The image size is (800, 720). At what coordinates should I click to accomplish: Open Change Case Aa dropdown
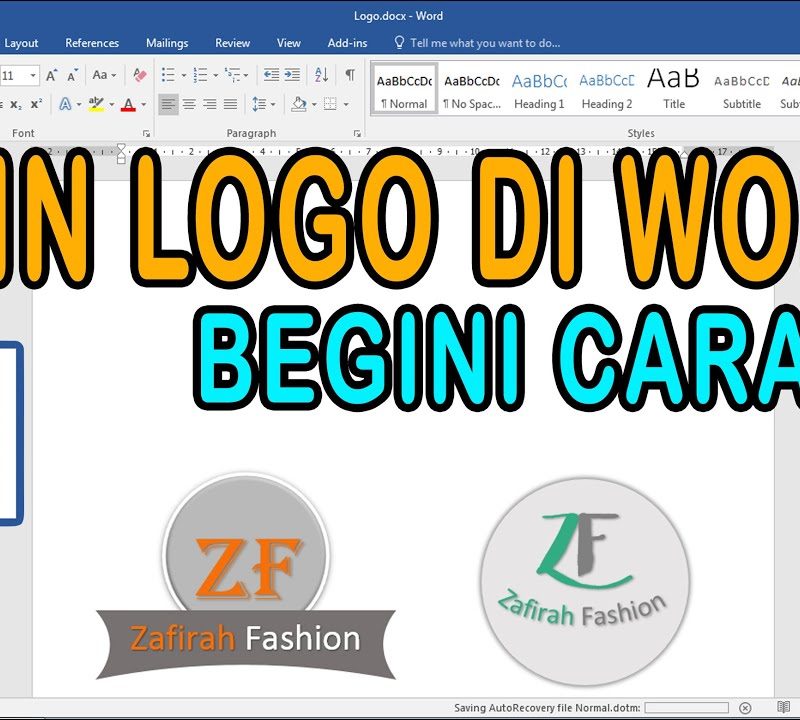[x=104, y=76]
